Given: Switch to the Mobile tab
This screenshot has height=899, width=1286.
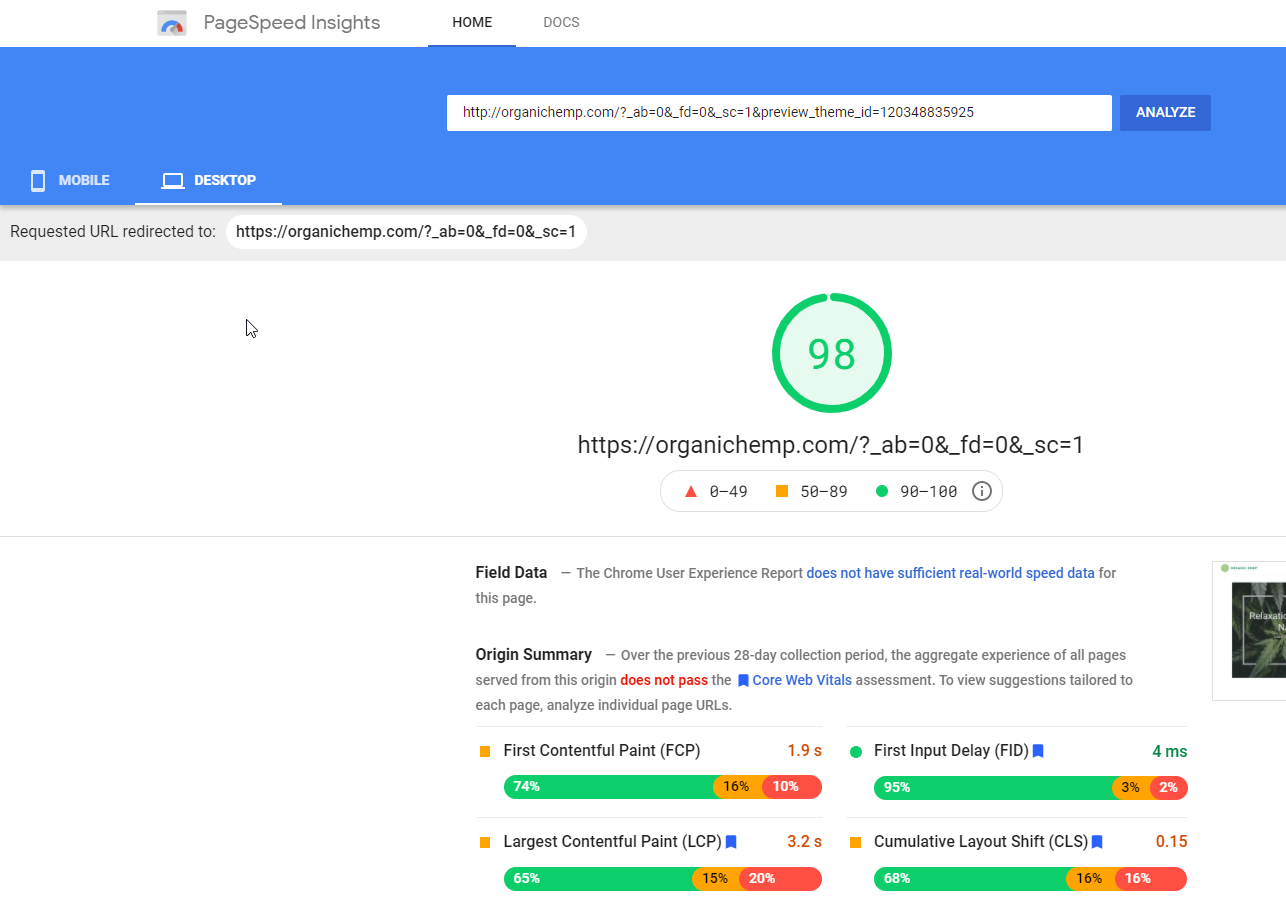Looking at the screenshot, I should coord(68,181).
